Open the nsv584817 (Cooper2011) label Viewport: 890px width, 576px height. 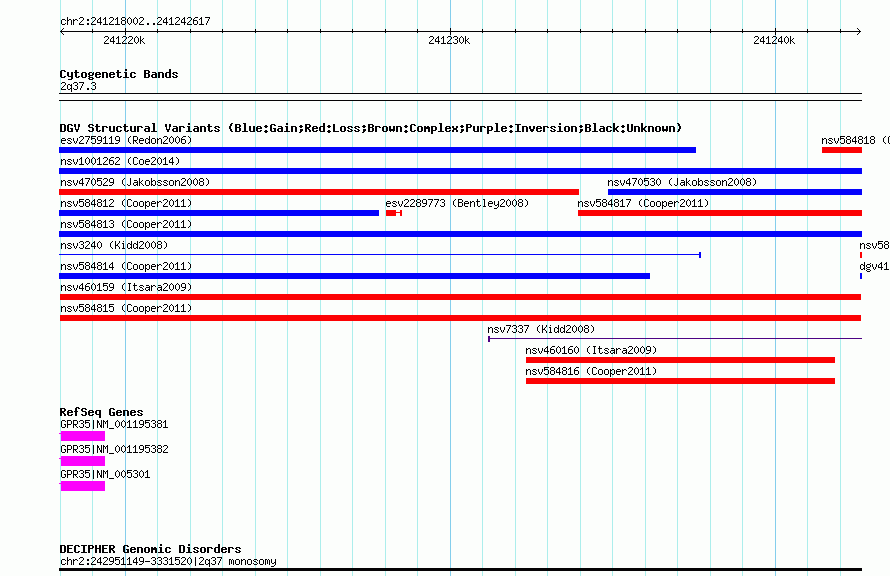(x=643, y=203)
